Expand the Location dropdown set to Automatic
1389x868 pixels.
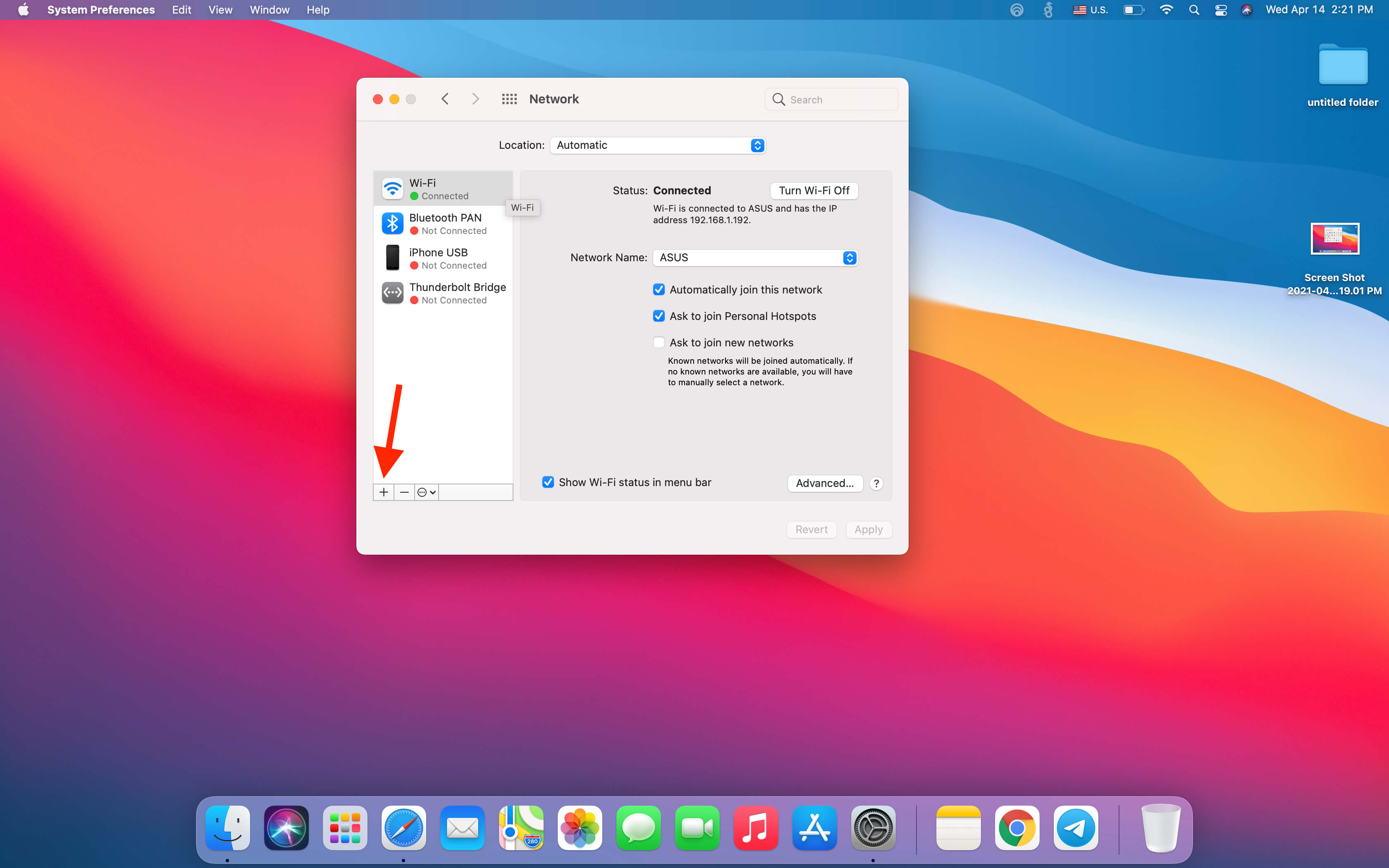[657, 145]
